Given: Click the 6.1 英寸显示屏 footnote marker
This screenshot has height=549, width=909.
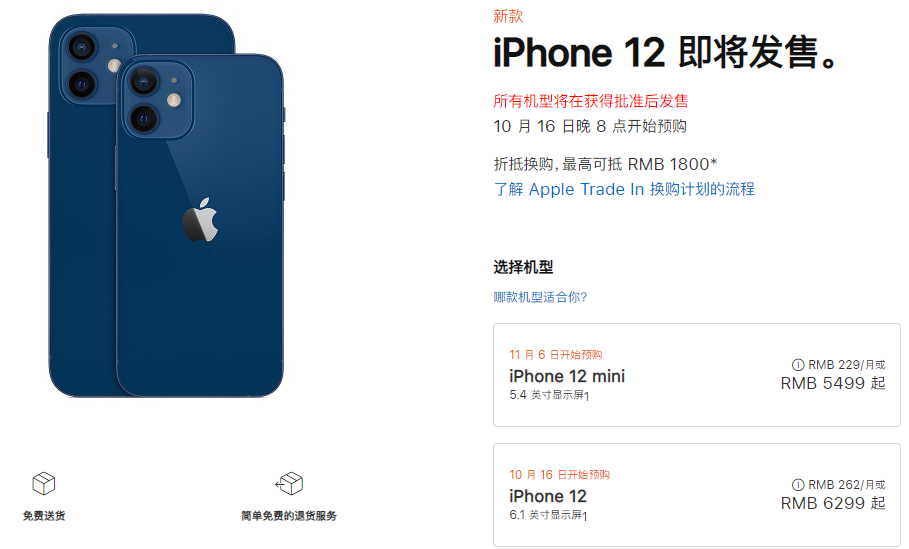Looking at the screenshot, I should coord(585,516).
